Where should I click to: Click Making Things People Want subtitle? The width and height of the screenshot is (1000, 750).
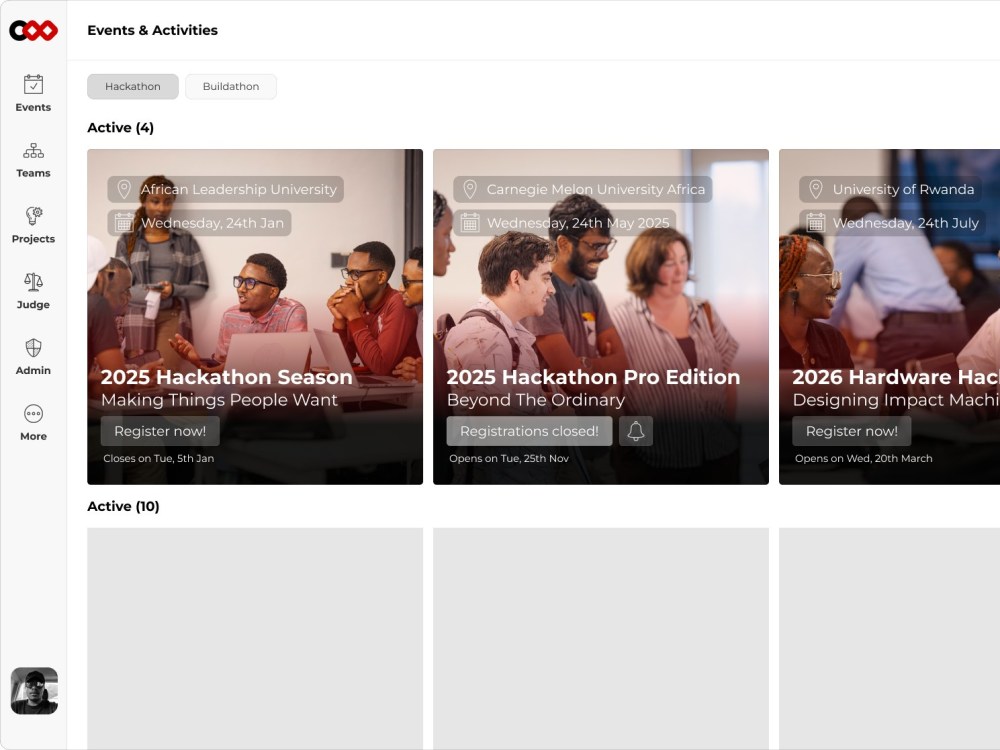pos(219,400)
